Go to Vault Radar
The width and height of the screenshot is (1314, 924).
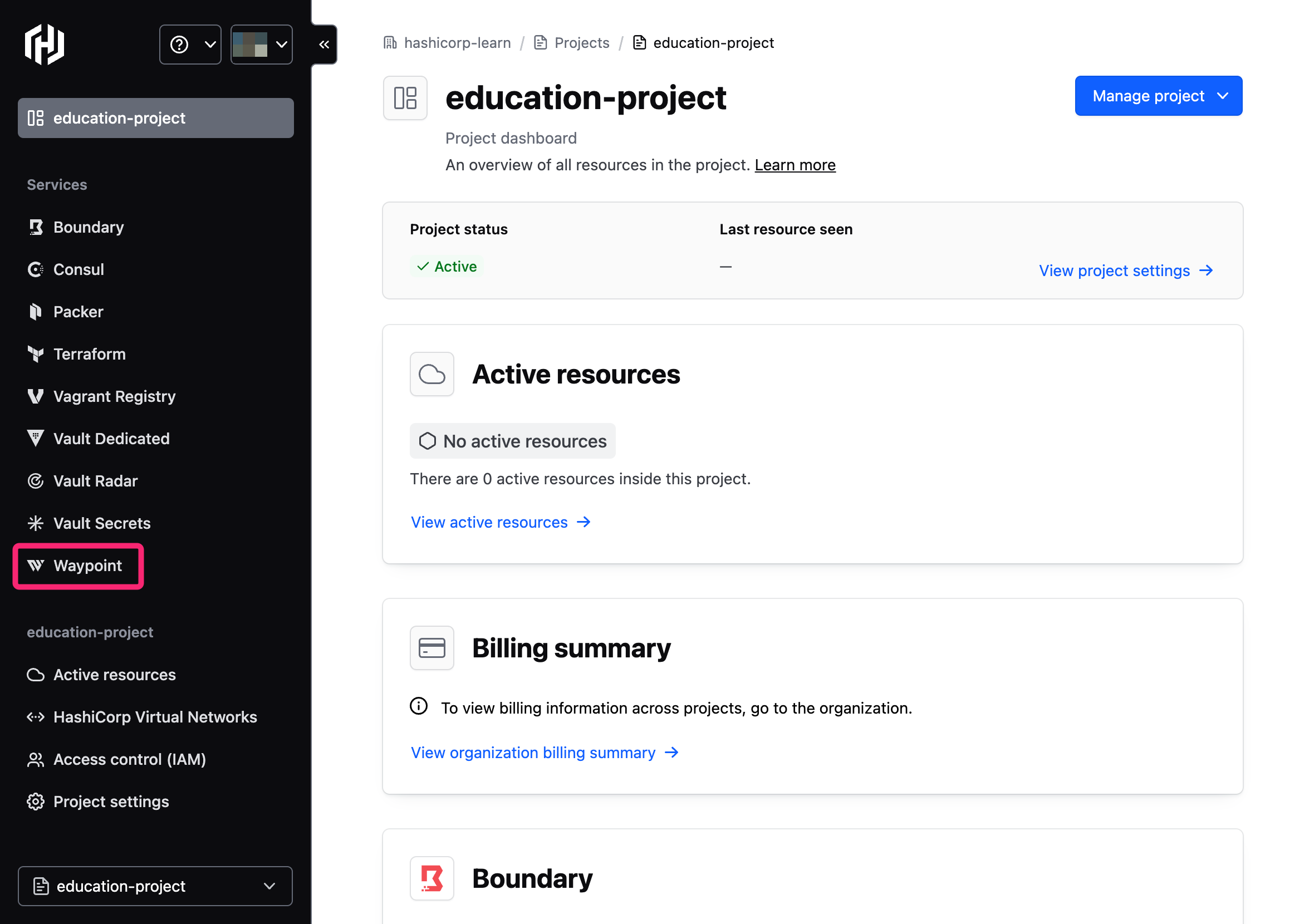(x=96, y=481)
